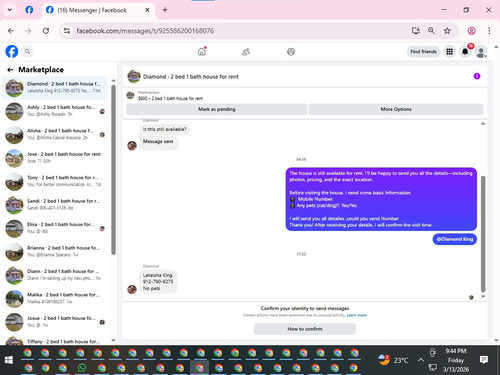Open the Elisa conversation in the list
Image resolution: width=500 pixels, height=375 pixels.
tap(55, 228)
